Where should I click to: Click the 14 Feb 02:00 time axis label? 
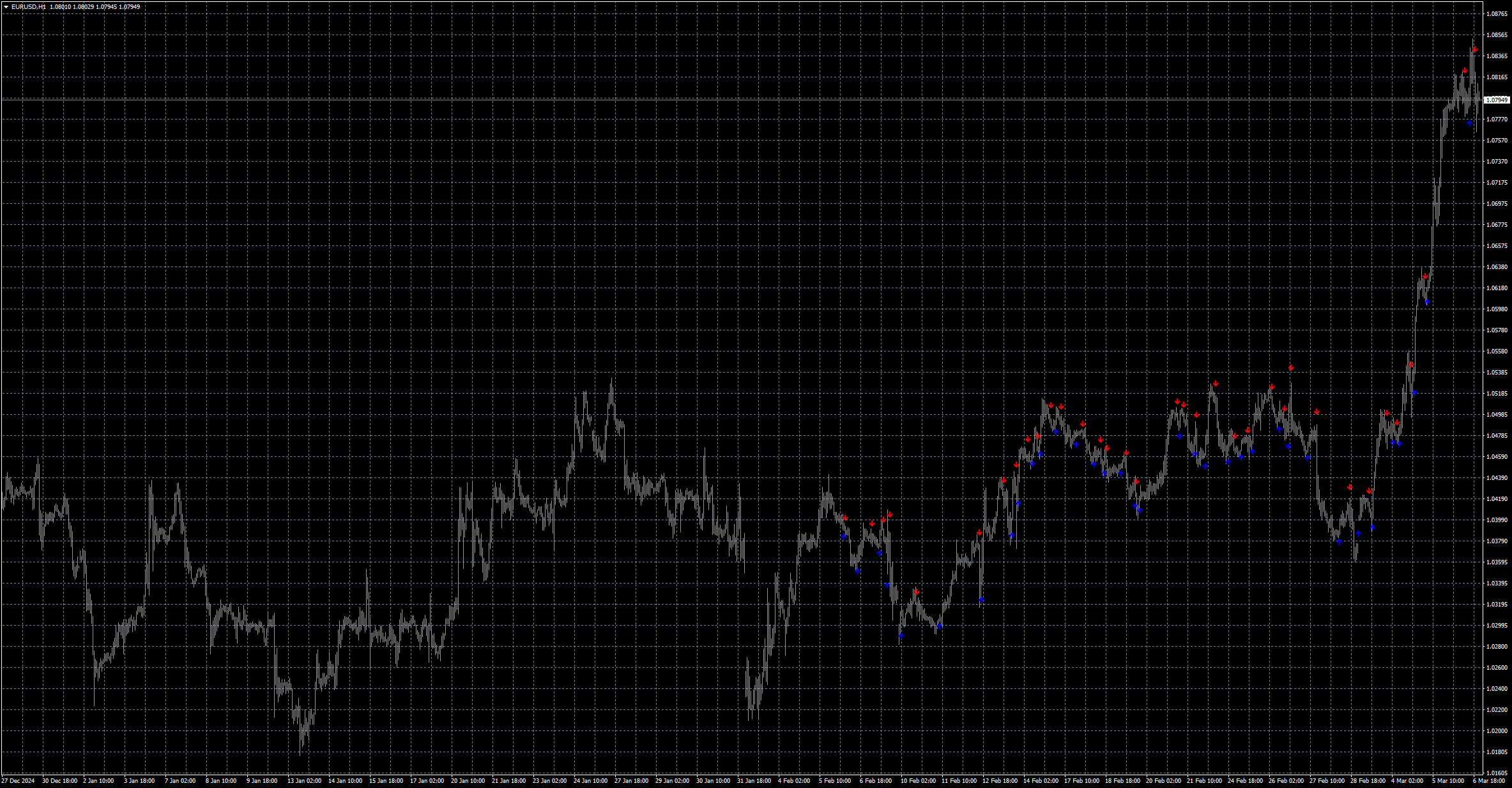1041,781
